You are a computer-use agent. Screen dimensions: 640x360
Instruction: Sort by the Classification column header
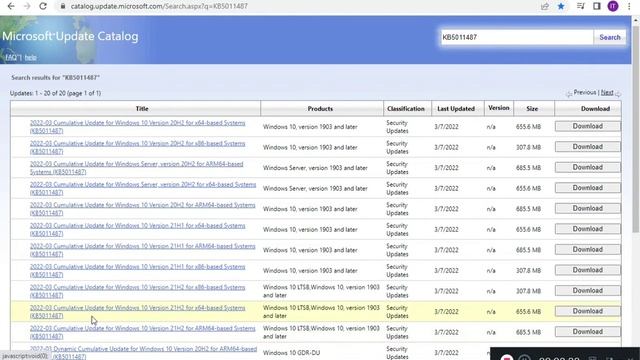[x=406, y=109]
